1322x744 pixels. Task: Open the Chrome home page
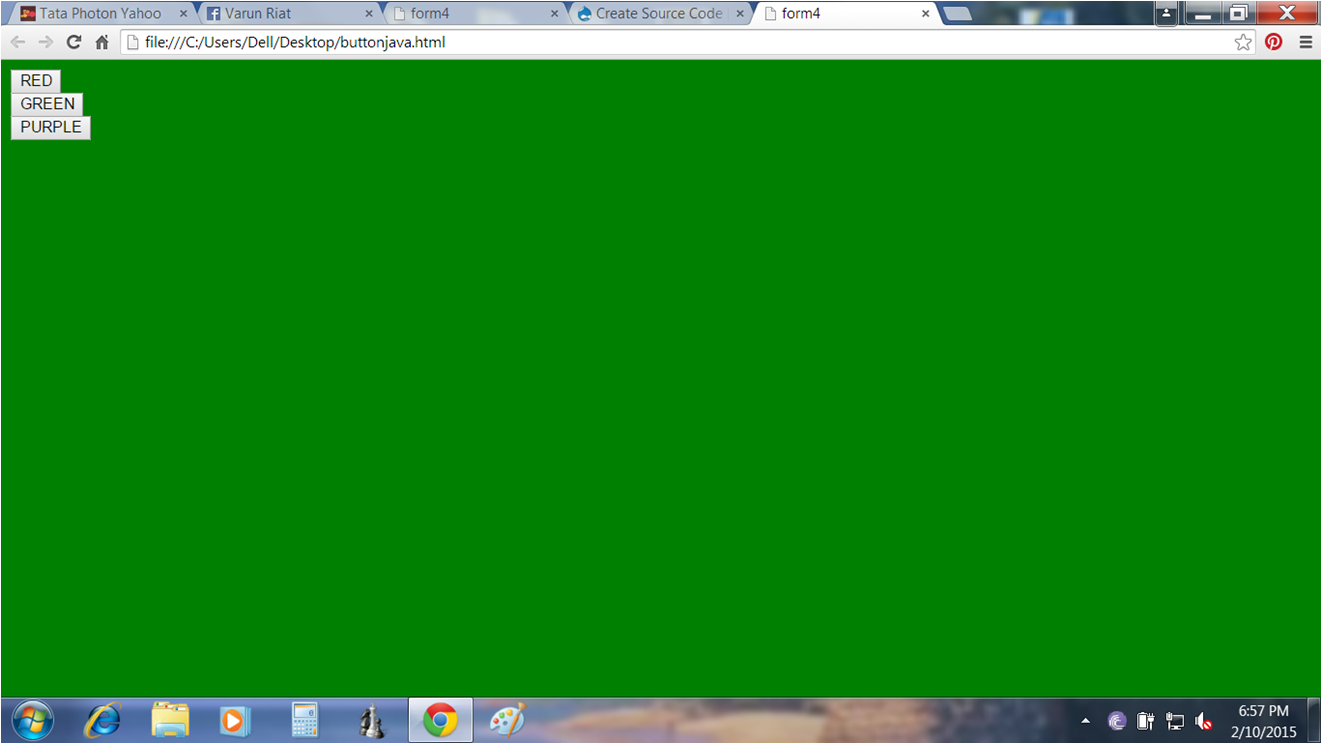click(x=100, y=42)
